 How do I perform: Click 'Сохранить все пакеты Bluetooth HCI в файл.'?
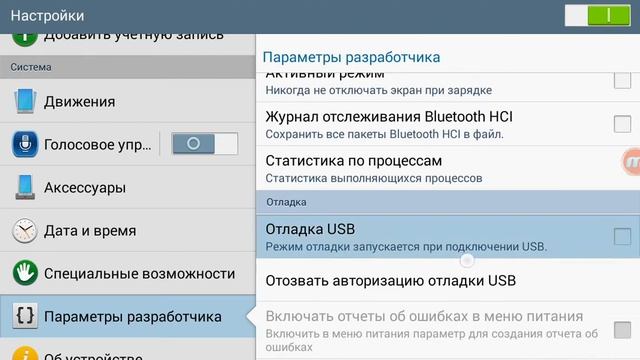[x=384, y=134]
